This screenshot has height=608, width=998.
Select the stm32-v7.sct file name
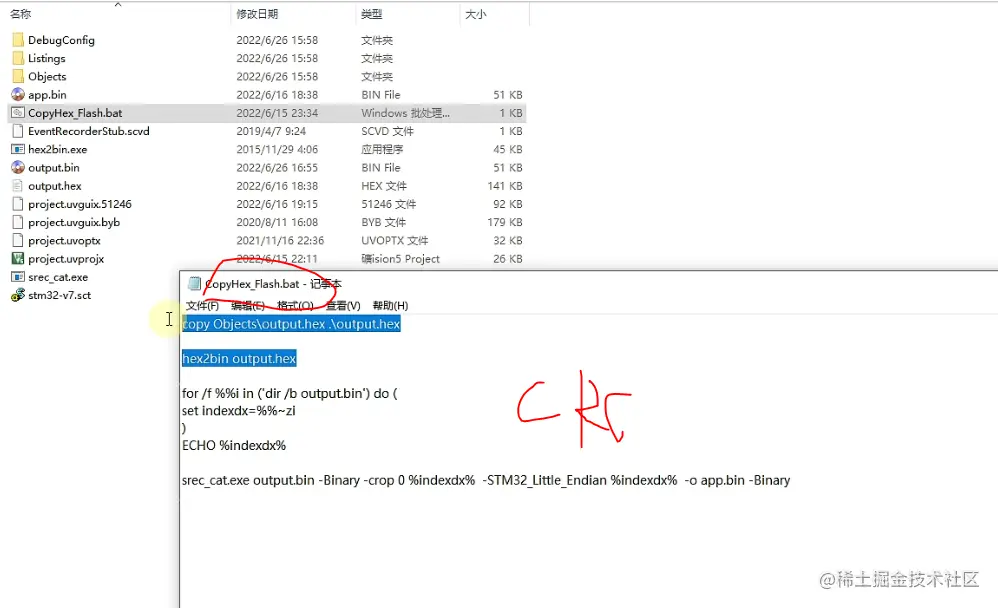tap(59, 295)
